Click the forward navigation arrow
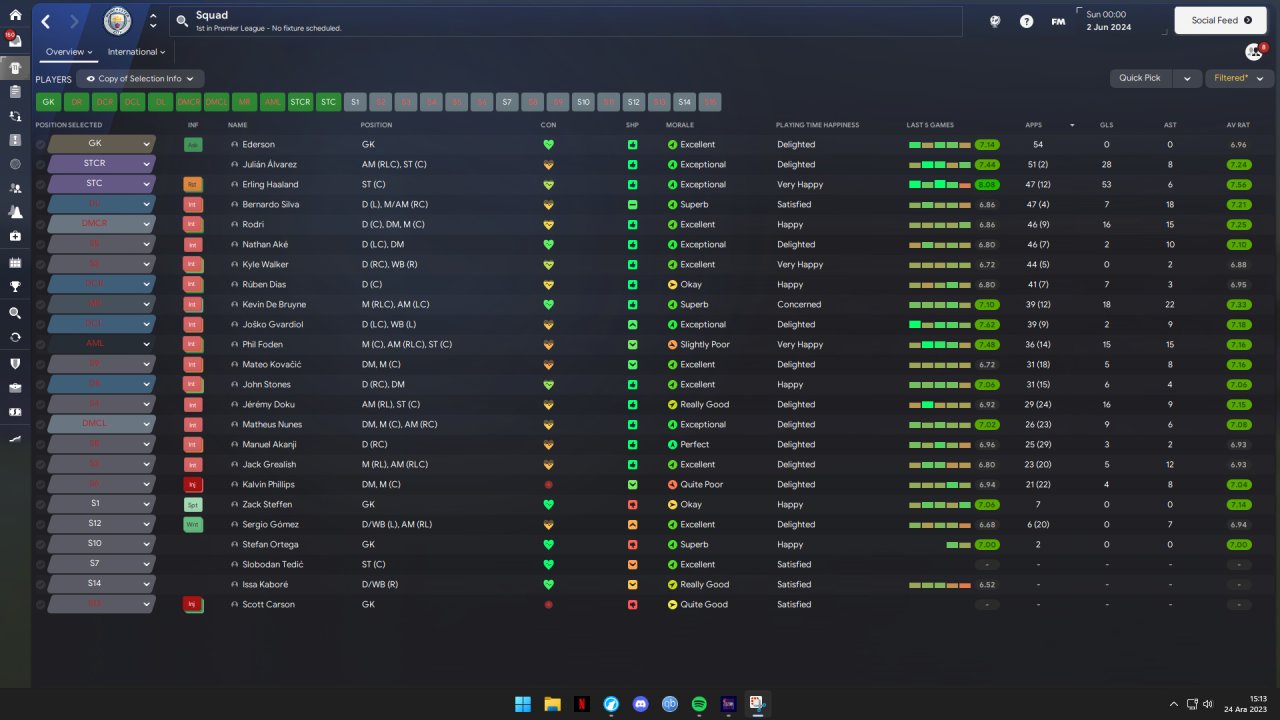Screen dimensions: 1280x720 pyautogui.click(x=75, y=21)
